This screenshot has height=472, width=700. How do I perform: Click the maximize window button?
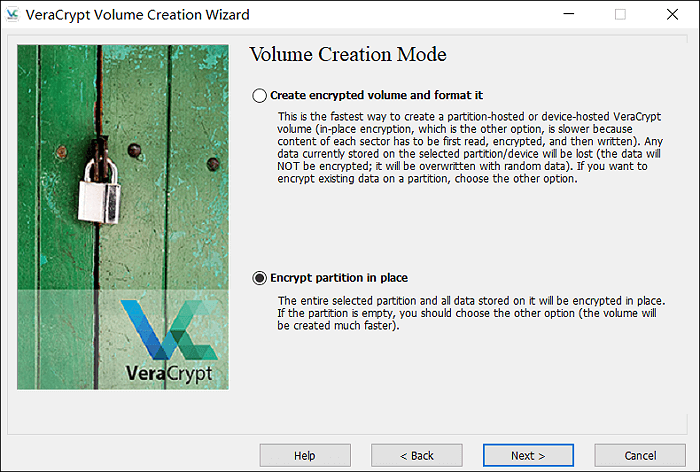(x=620, y=15)
